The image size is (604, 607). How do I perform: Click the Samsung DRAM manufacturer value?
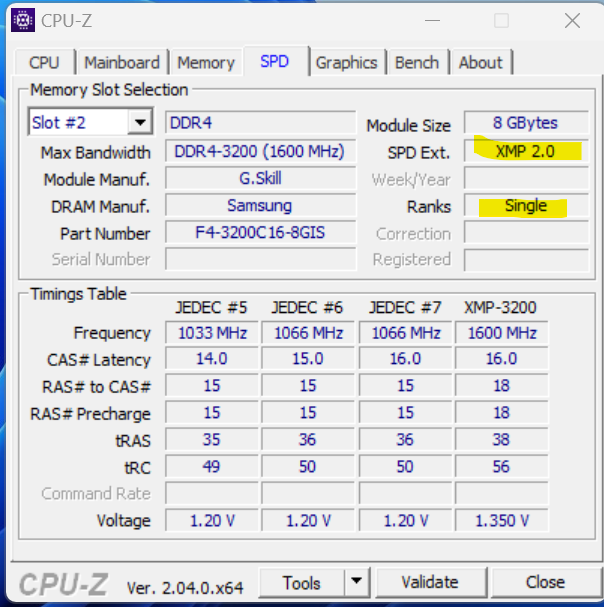(260, 205)
